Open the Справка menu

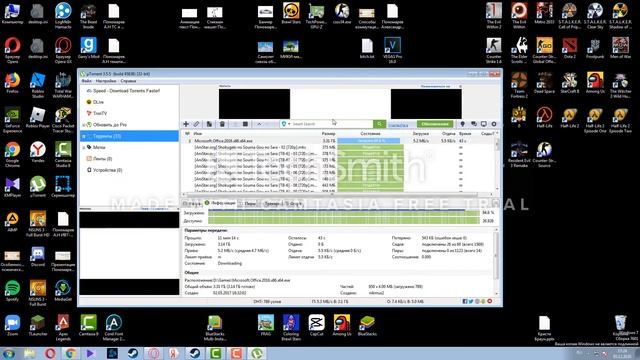point(128,81)
